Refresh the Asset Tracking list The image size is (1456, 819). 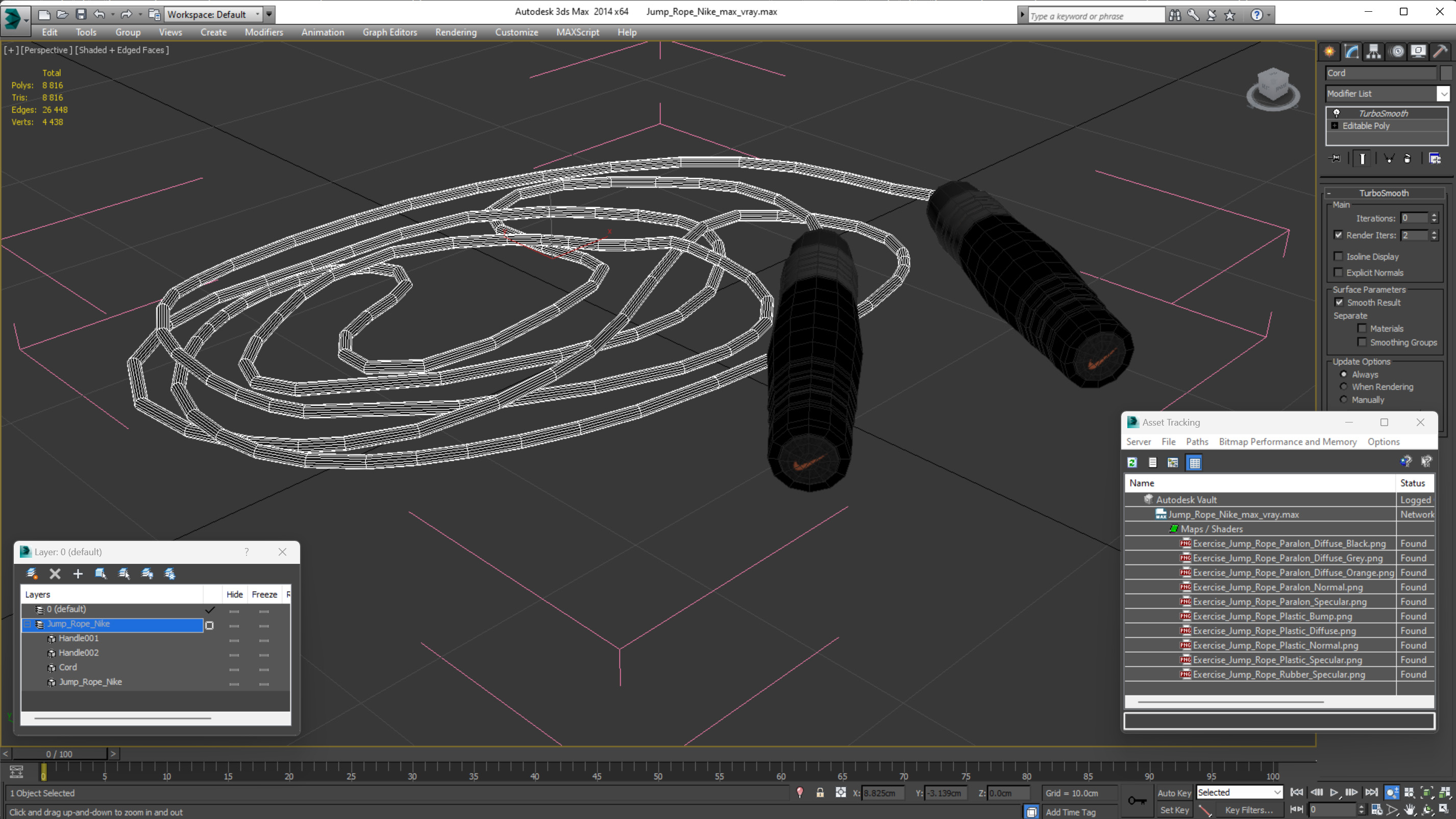pos(1132,463)
